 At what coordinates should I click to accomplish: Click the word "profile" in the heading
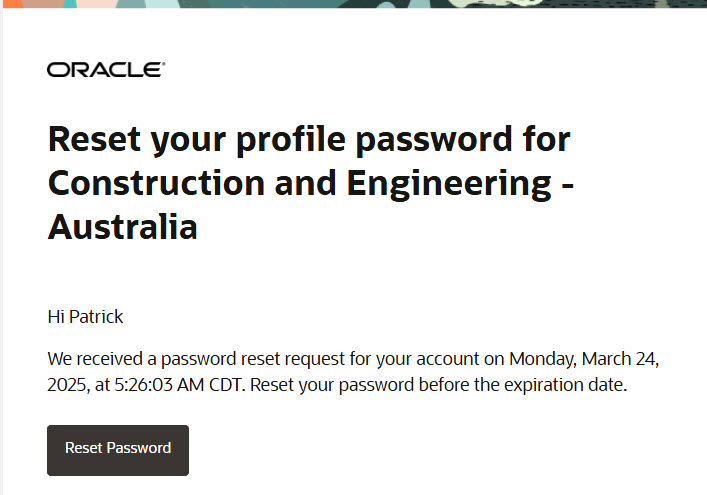tap(291, 140)
